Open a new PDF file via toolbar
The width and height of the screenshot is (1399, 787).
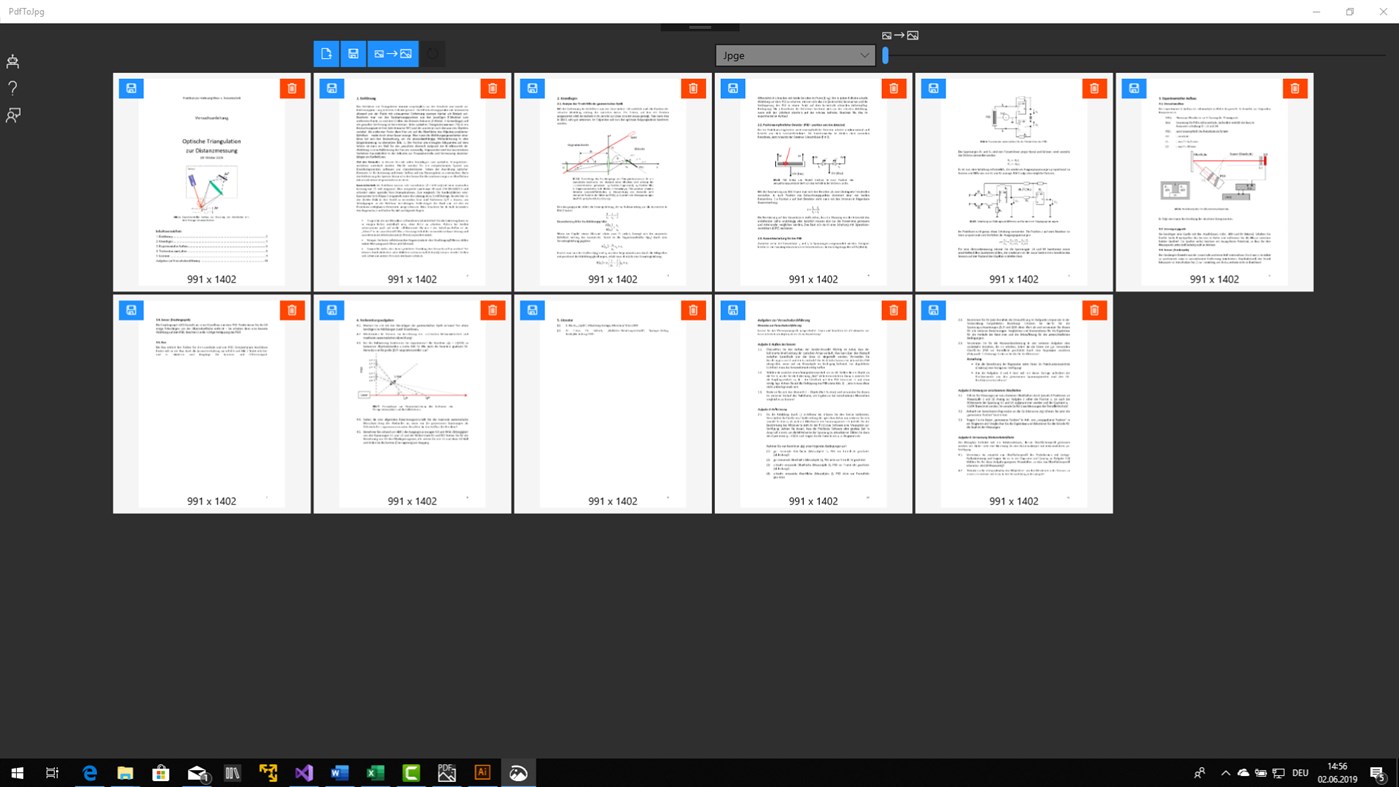326,53
